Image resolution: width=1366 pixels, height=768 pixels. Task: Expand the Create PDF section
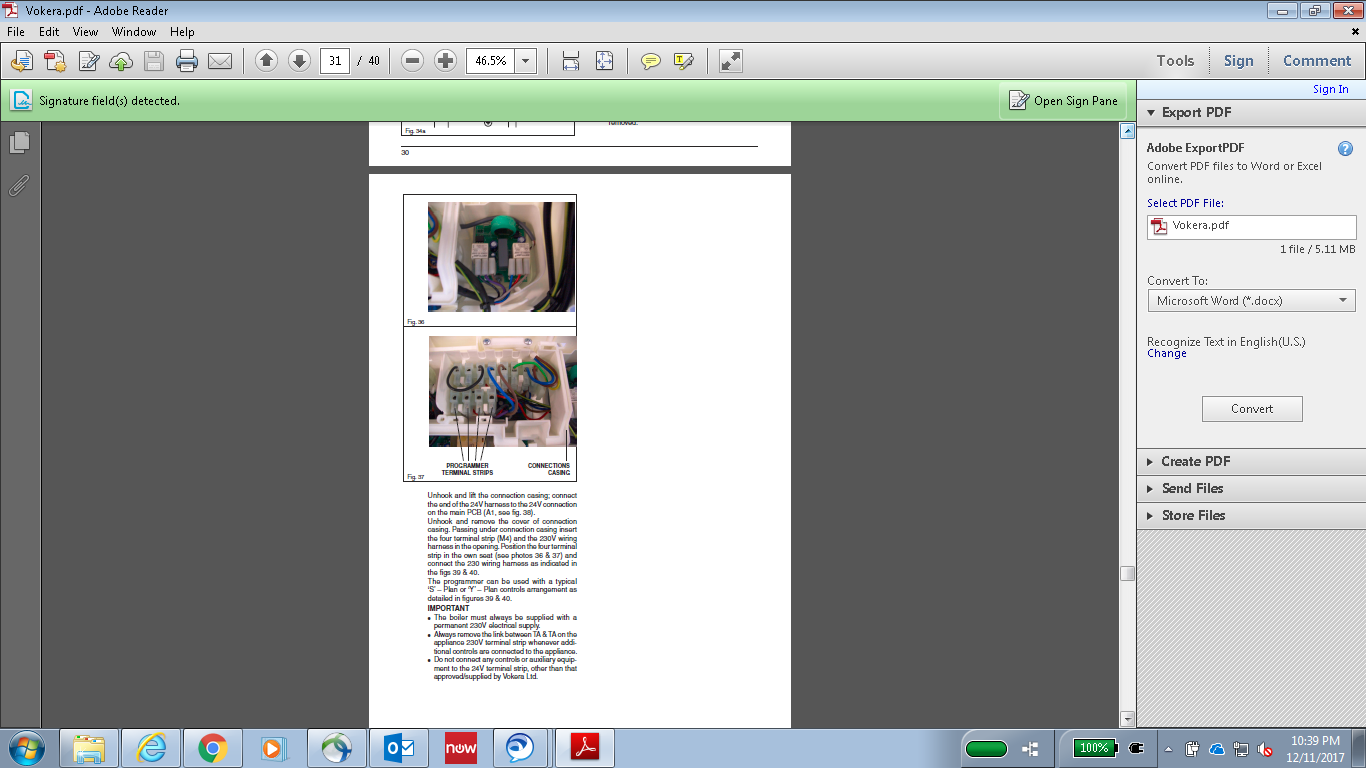point(1195,461)
